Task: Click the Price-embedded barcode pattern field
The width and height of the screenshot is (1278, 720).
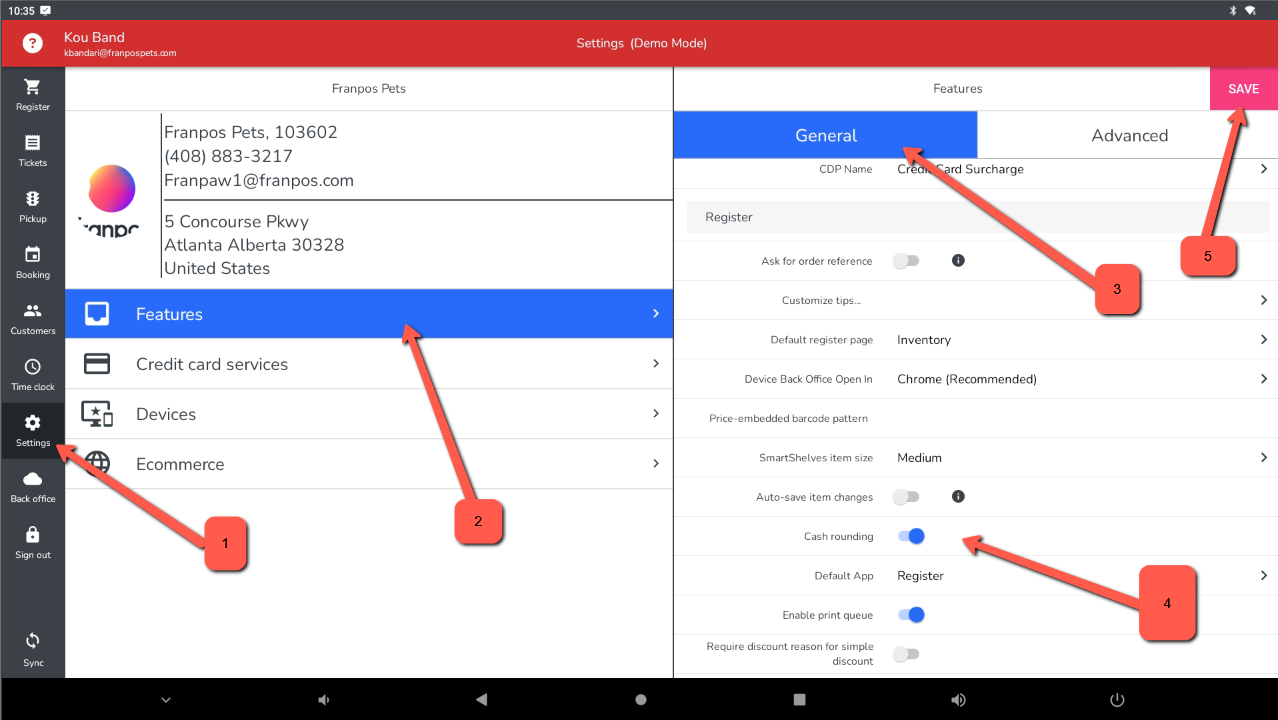Action: [x=1080, y=418]
